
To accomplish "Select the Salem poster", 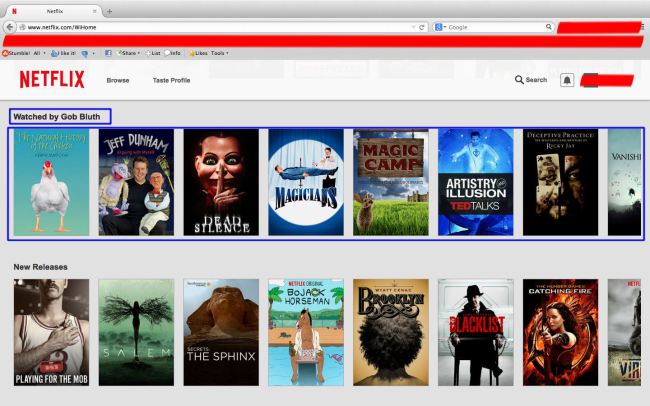I will (136, 332).
